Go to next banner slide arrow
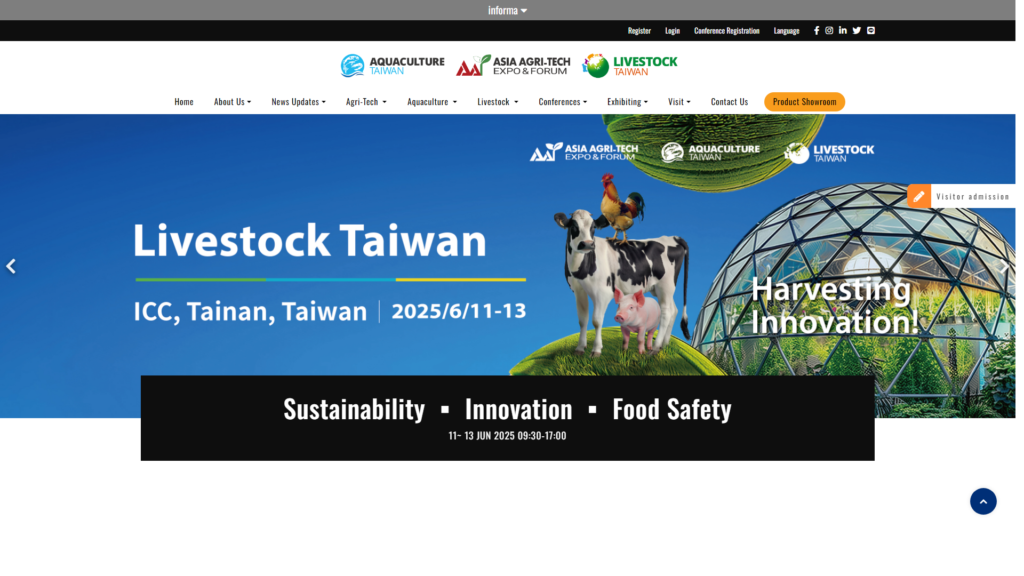The image size is (1024, 576). click(x=1004, y=266)
